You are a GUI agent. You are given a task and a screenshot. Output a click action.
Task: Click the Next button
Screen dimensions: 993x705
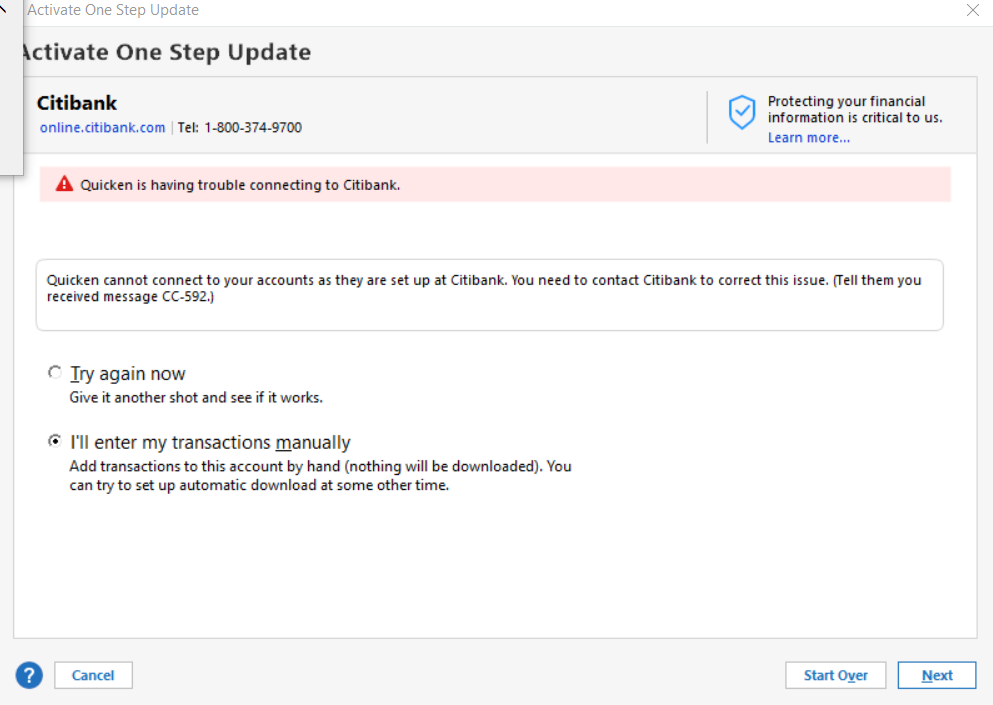936,675
